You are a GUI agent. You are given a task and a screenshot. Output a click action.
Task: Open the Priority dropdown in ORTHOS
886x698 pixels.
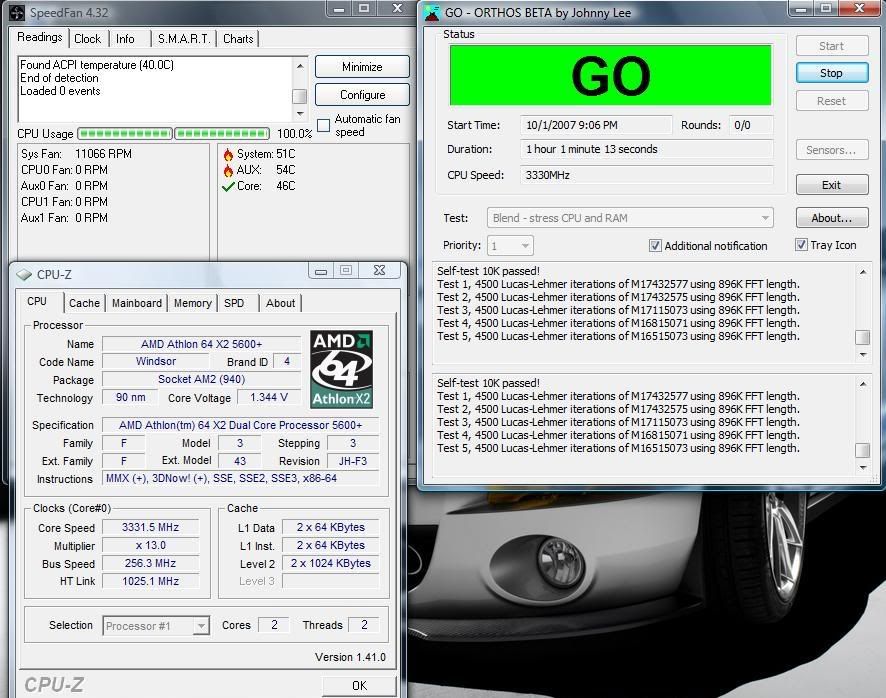pyautogui.click(x=510, y=246)
